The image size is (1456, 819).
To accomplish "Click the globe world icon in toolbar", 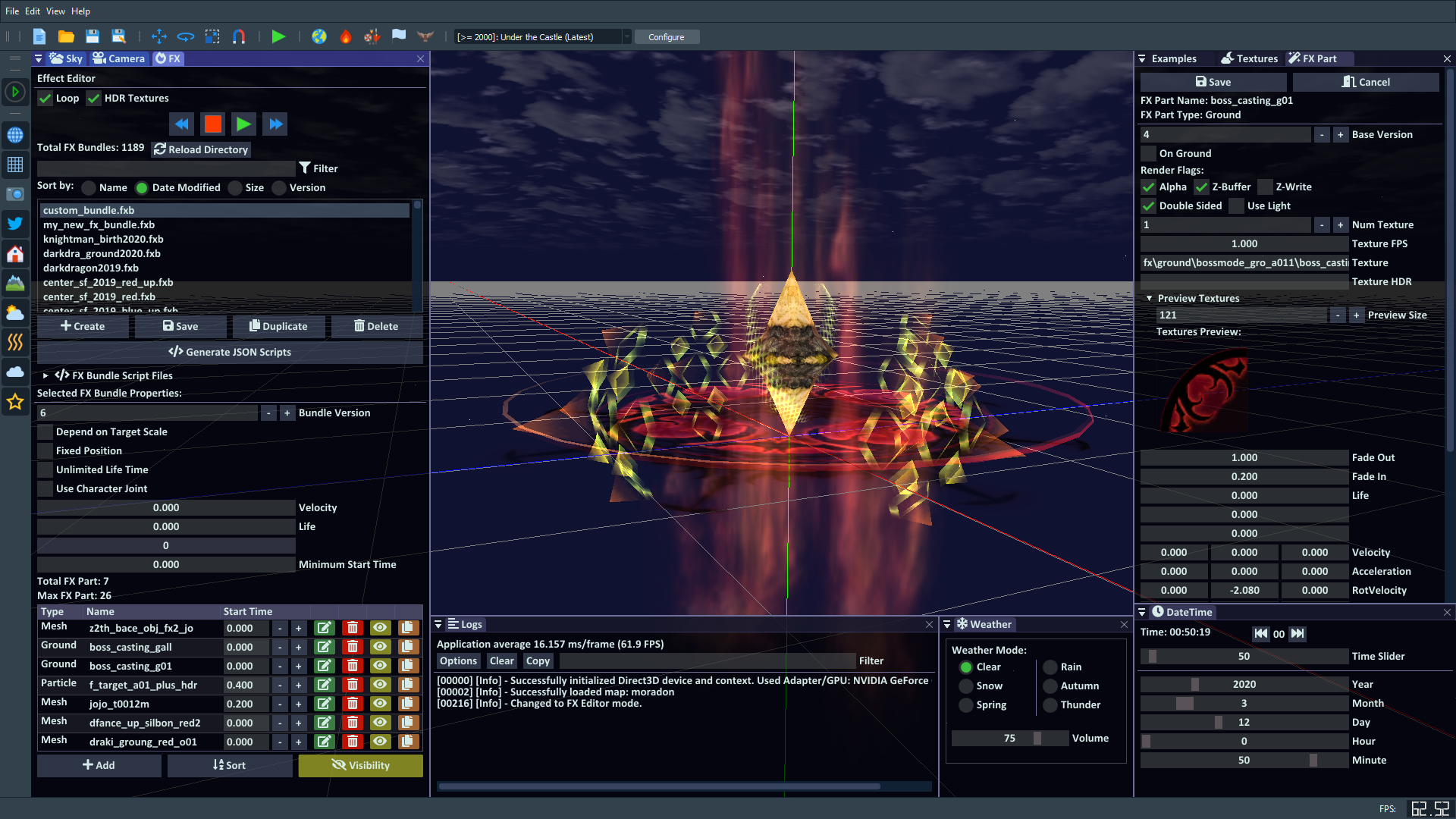I will coord(319,36).
